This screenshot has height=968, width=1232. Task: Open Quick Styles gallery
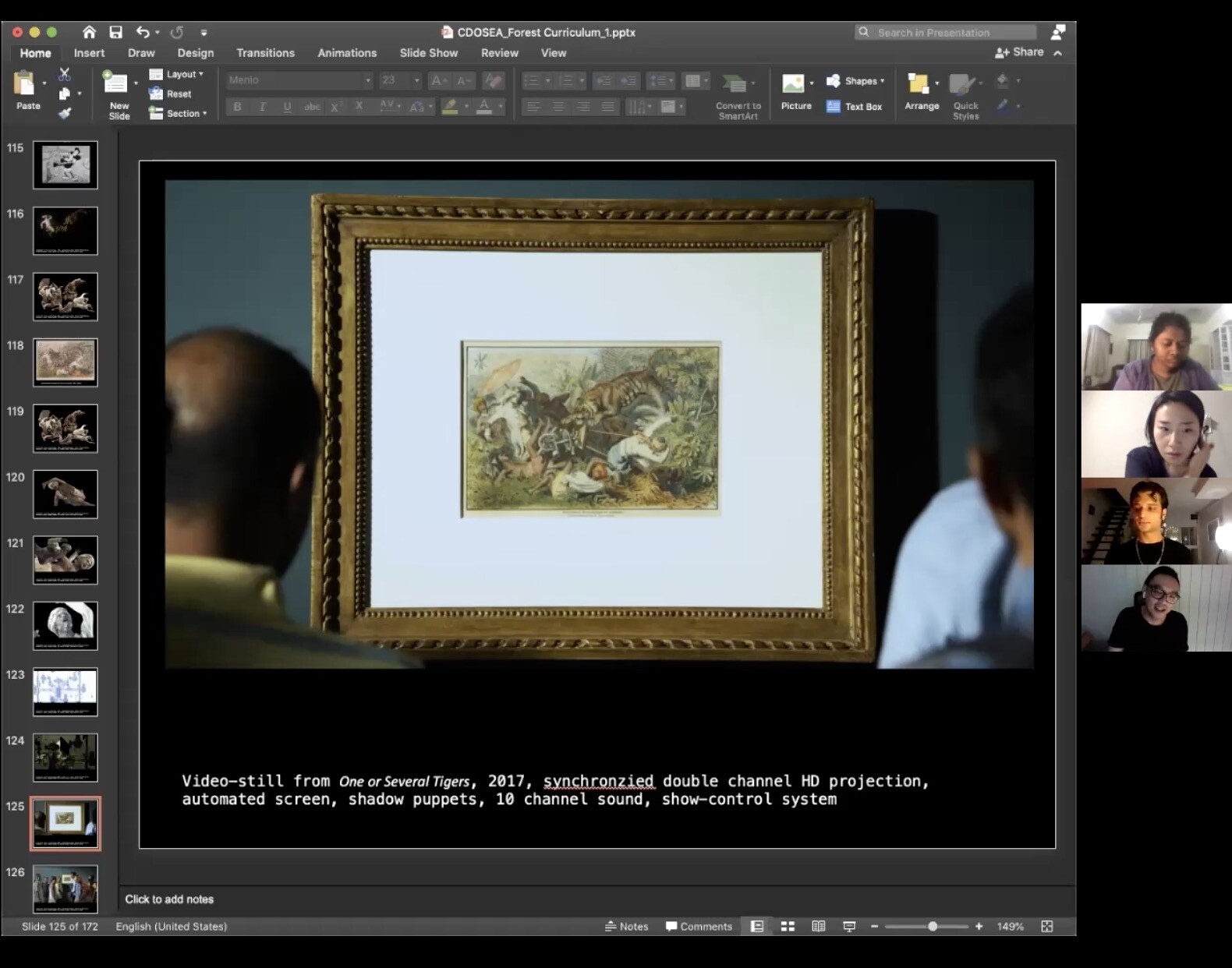point(965,97)
